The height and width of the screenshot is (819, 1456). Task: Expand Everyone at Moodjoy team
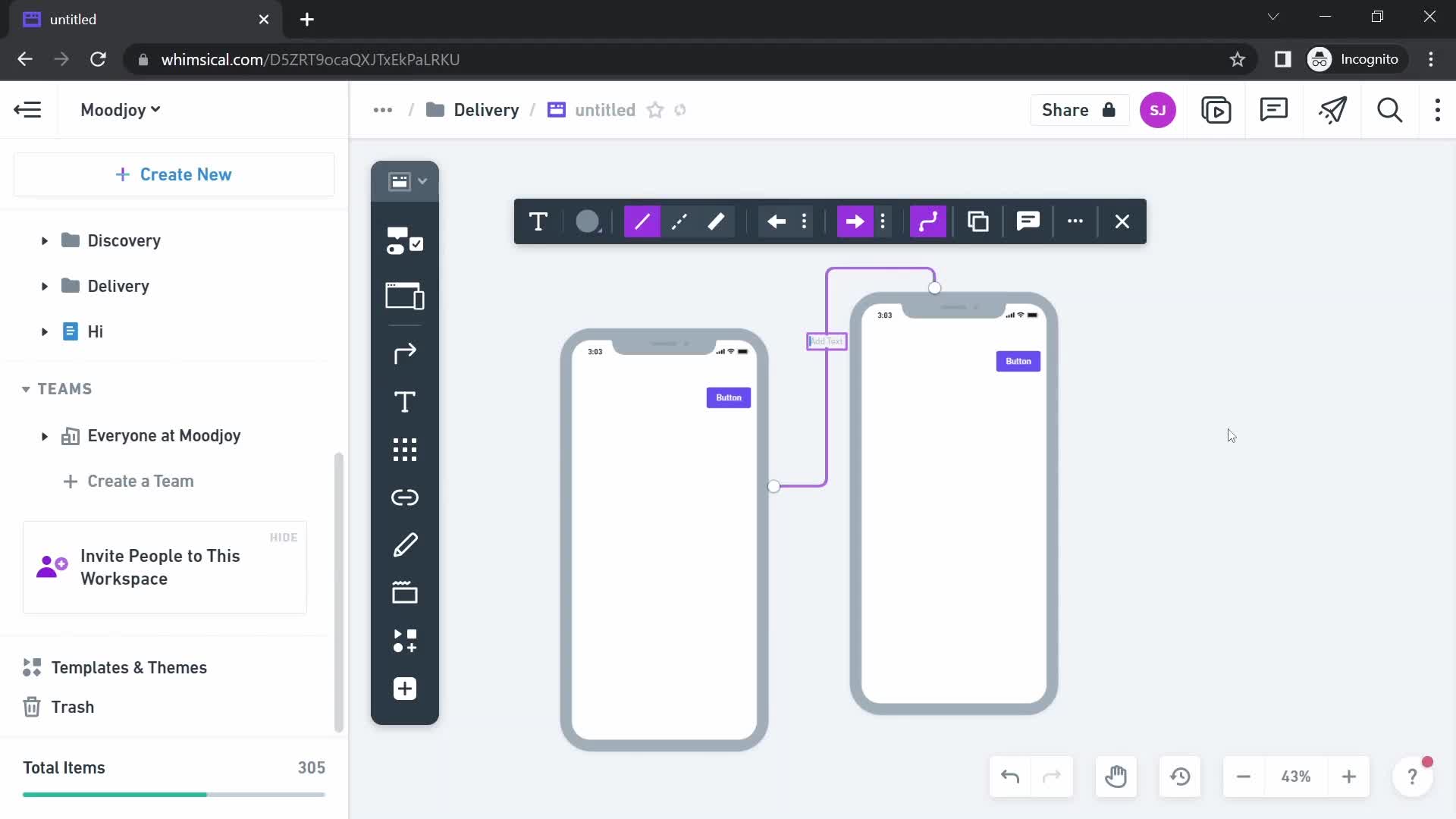point(44,436)
